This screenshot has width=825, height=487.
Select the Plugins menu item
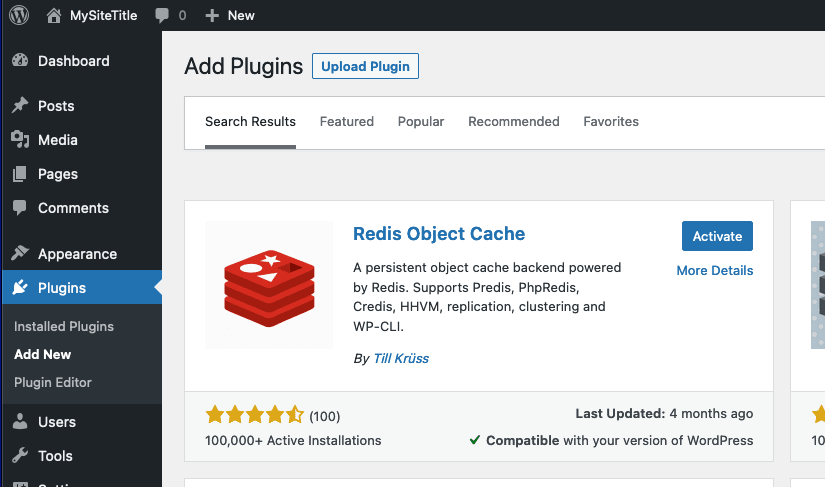coord(81,287)
